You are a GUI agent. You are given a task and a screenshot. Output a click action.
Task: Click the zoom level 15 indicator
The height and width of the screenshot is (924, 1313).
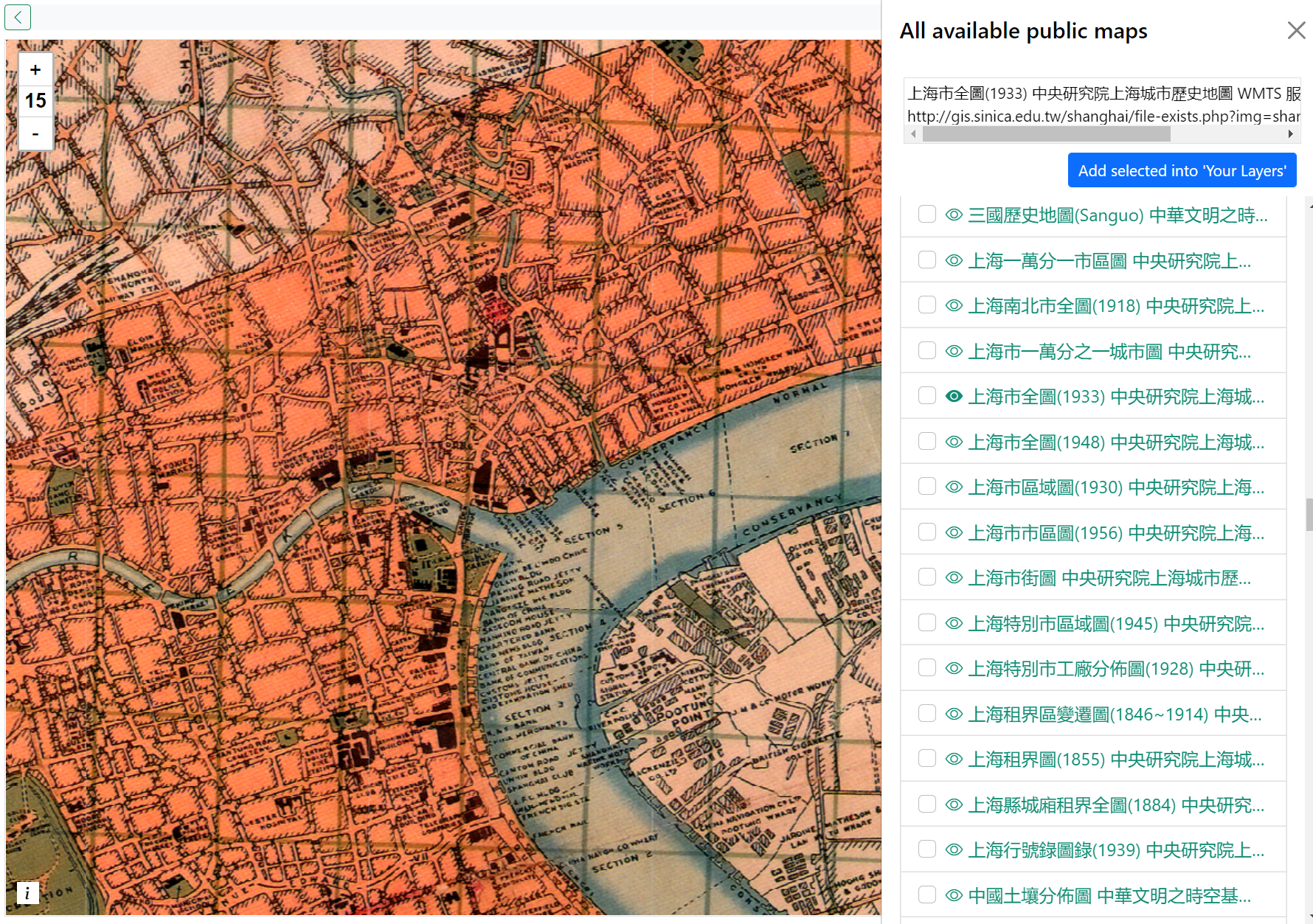pos(35,101)
